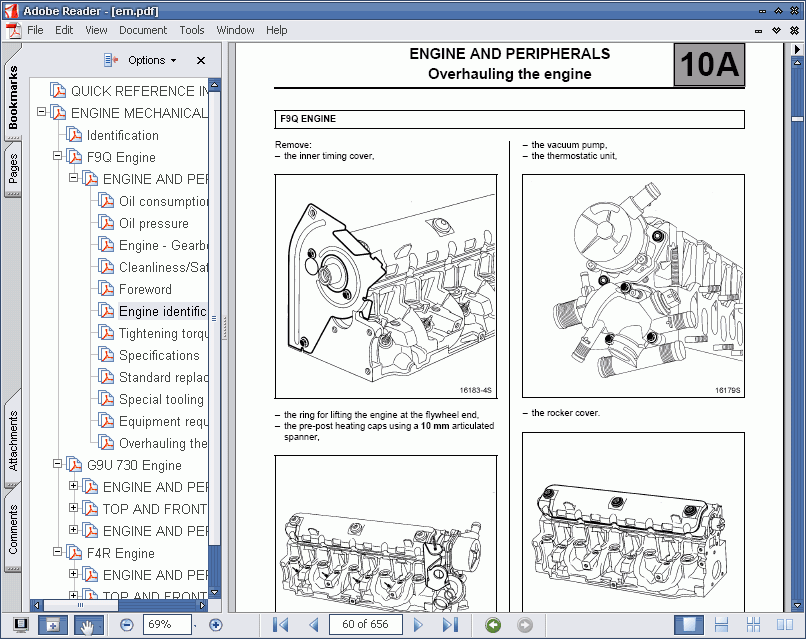Open the Oil pressure bookmark

(x=153, y=223)
